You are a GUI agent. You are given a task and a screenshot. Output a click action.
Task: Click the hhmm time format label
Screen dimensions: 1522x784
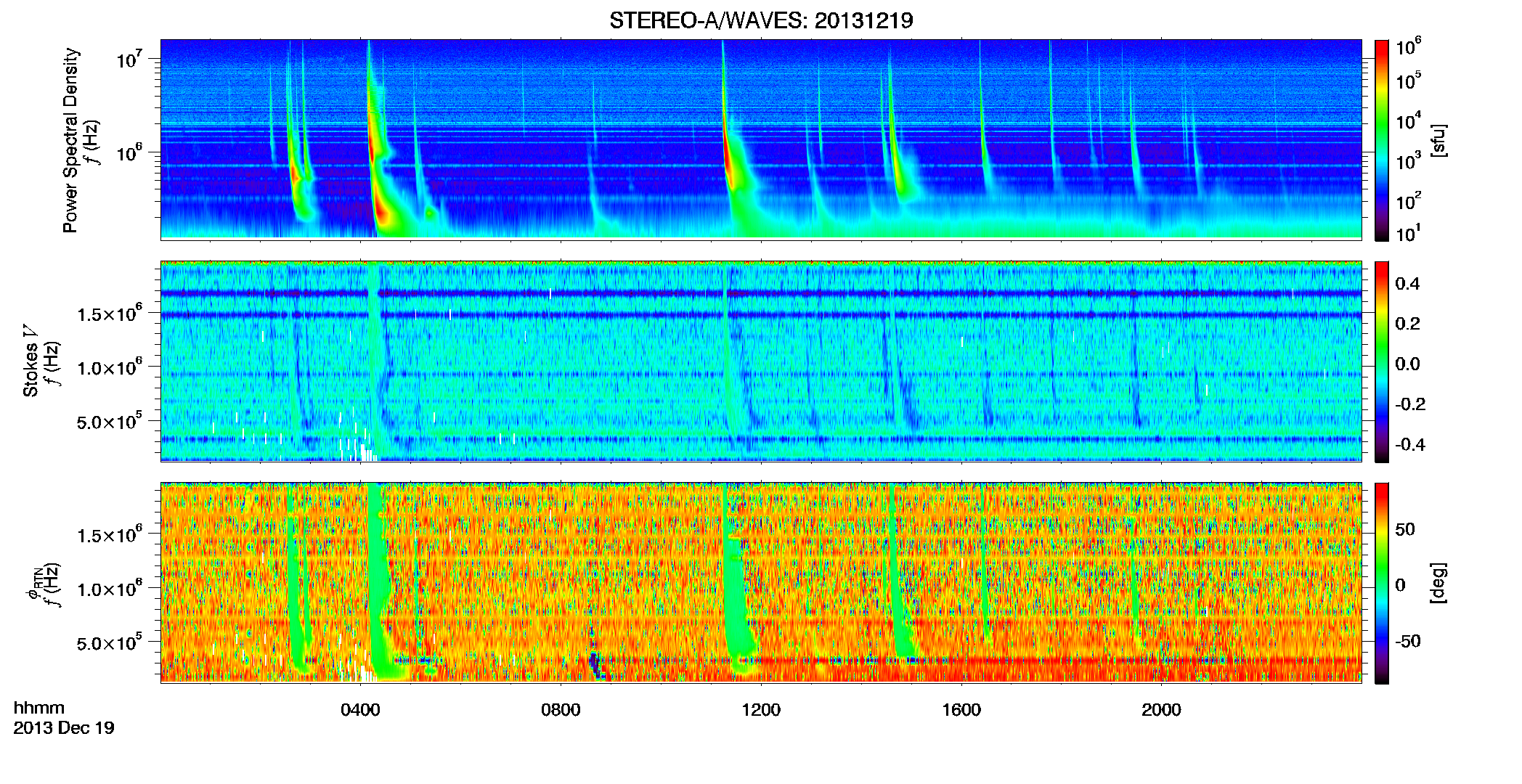pyautogui.click(x=39, y=708)
